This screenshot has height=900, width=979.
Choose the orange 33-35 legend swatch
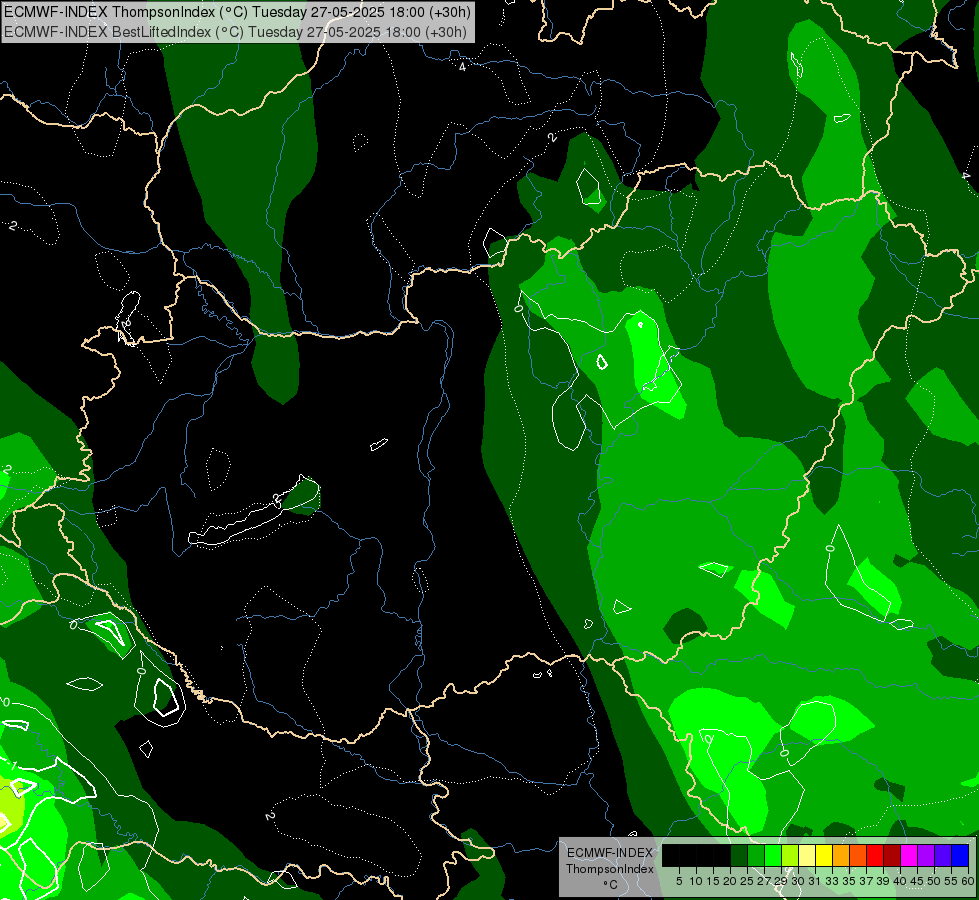pyautogui.click(x=841, y=855)
